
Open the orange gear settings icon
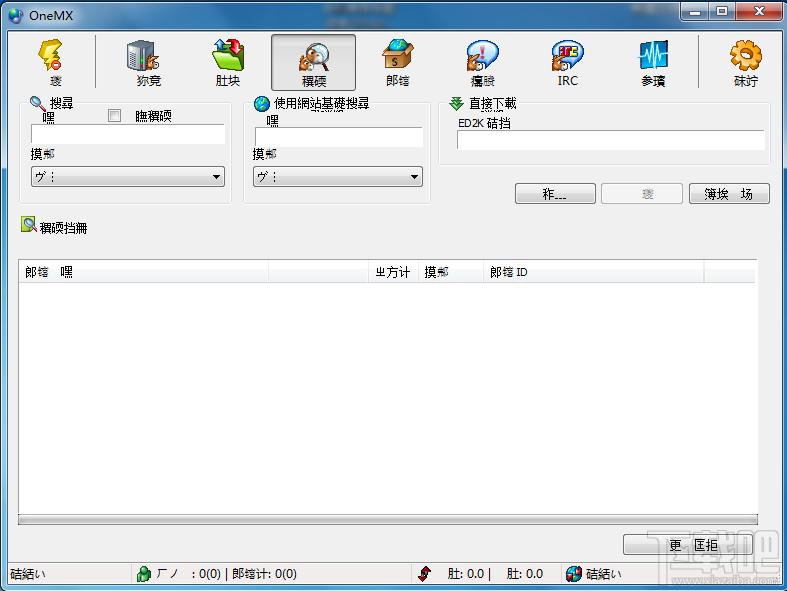(745, 55)
